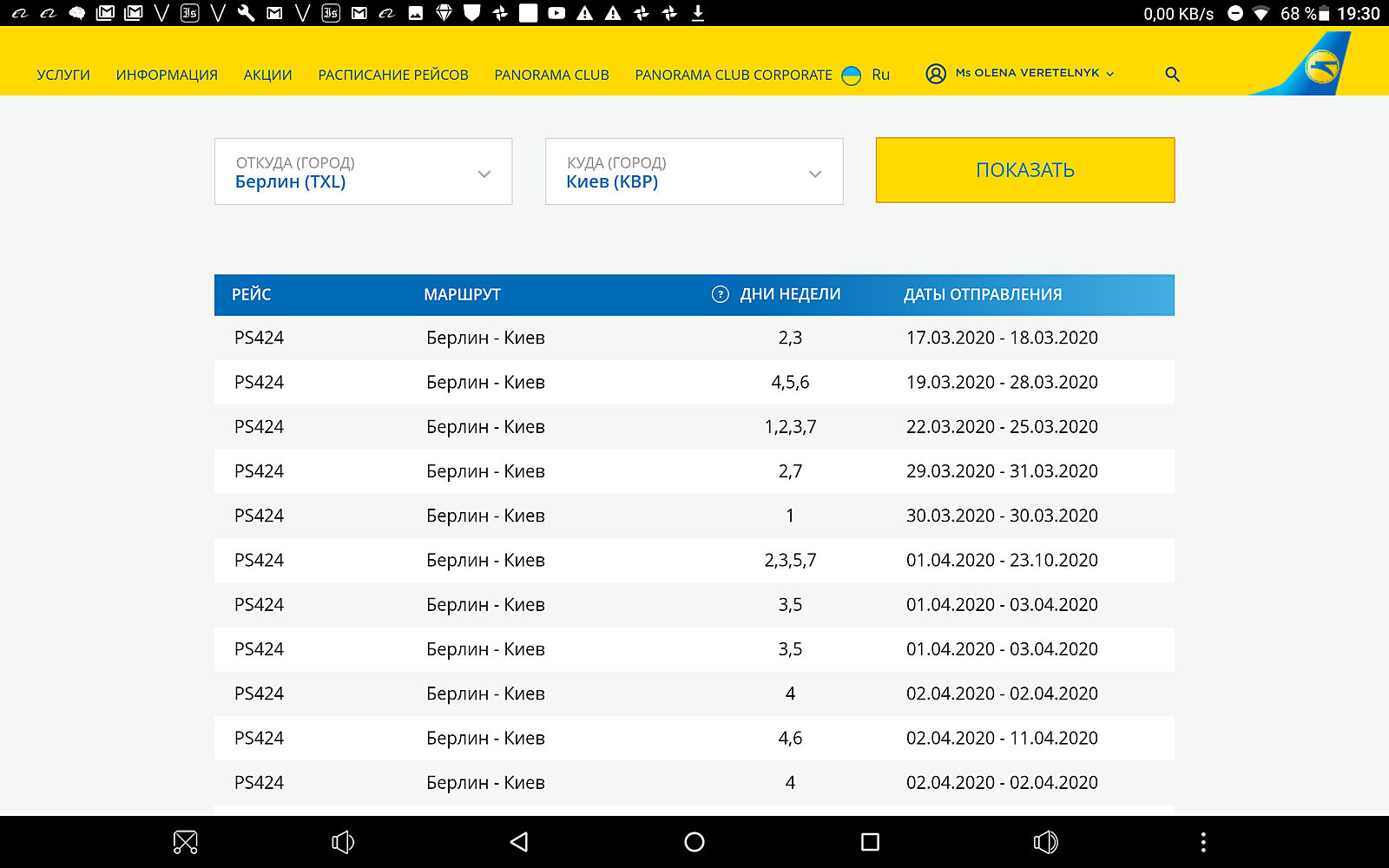Expand the destination city dropdown Киев (KBP)
The image size is (1389, 868).
(x=694, y=172)
